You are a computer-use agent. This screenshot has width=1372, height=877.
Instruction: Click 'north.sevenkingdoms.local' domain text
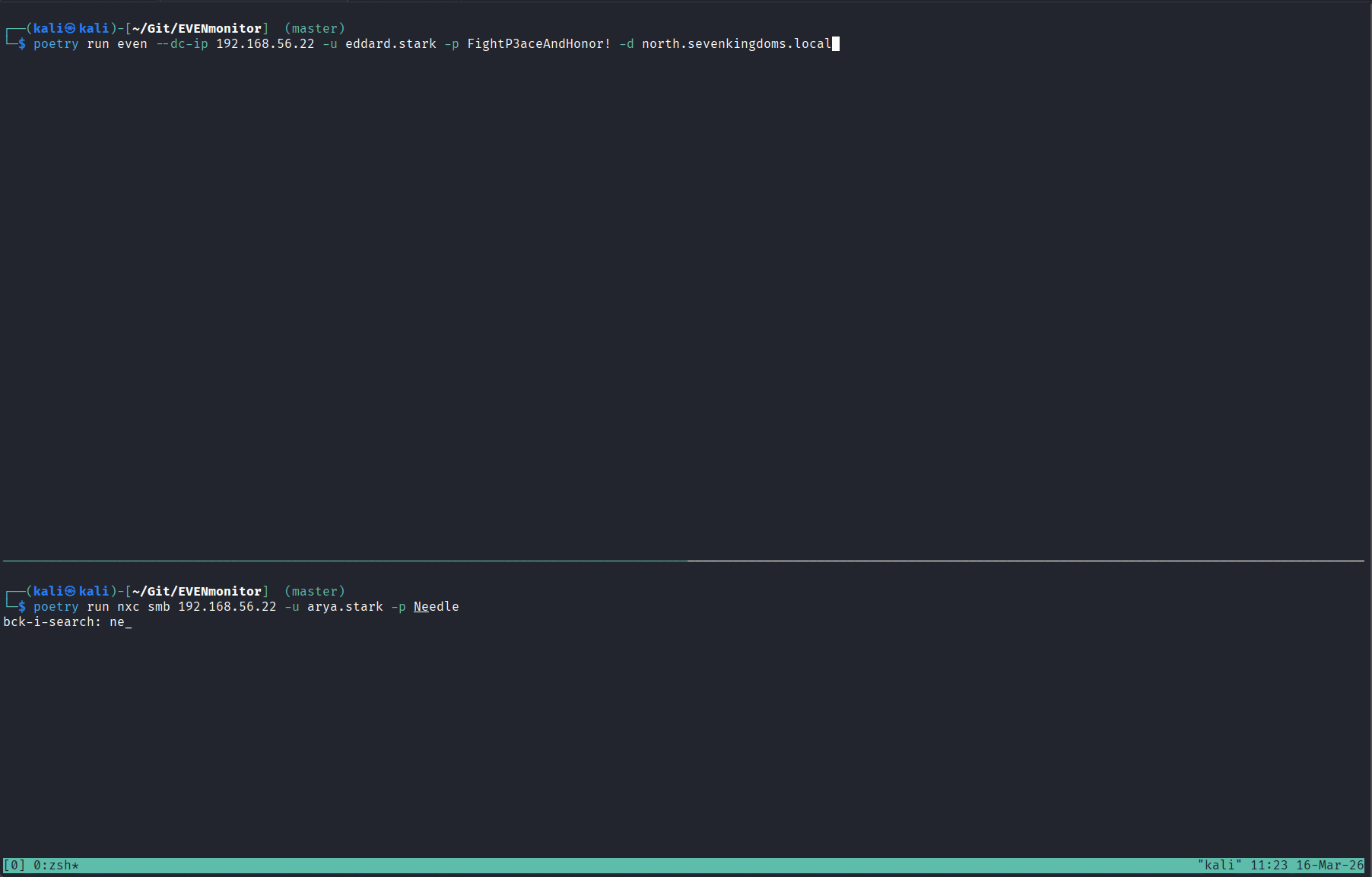(x=737, y=43)
